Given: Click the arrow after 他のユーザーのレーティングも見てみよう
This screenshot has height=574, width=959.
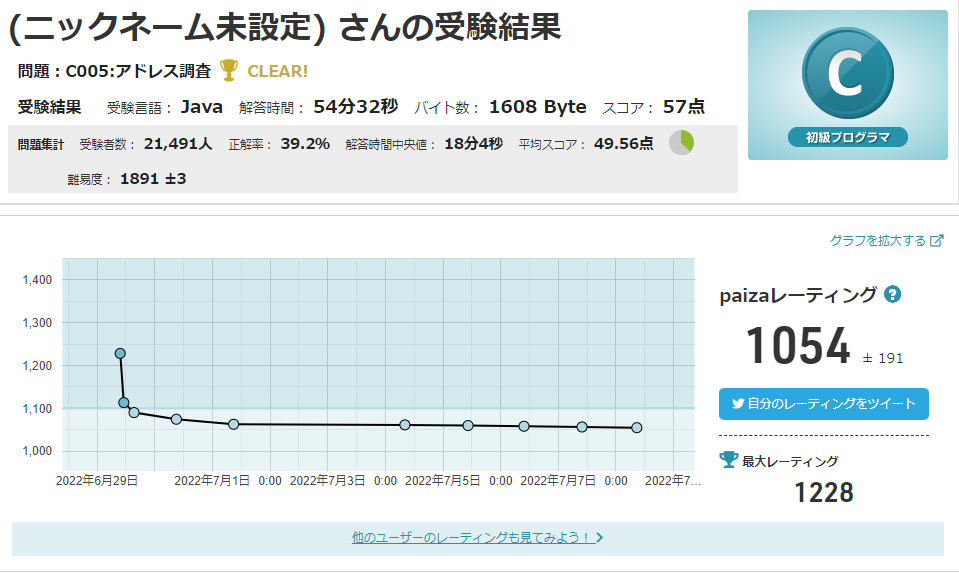Looking at the screenshot, I should (x=600, y=537).
